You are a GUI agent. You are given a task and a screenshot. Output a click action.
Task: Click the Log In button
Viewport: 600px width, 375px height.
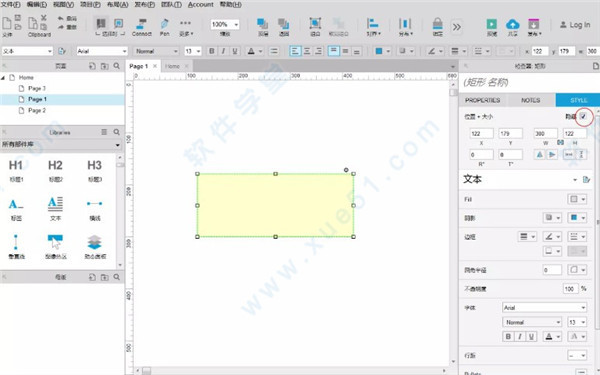click(575, 25)
